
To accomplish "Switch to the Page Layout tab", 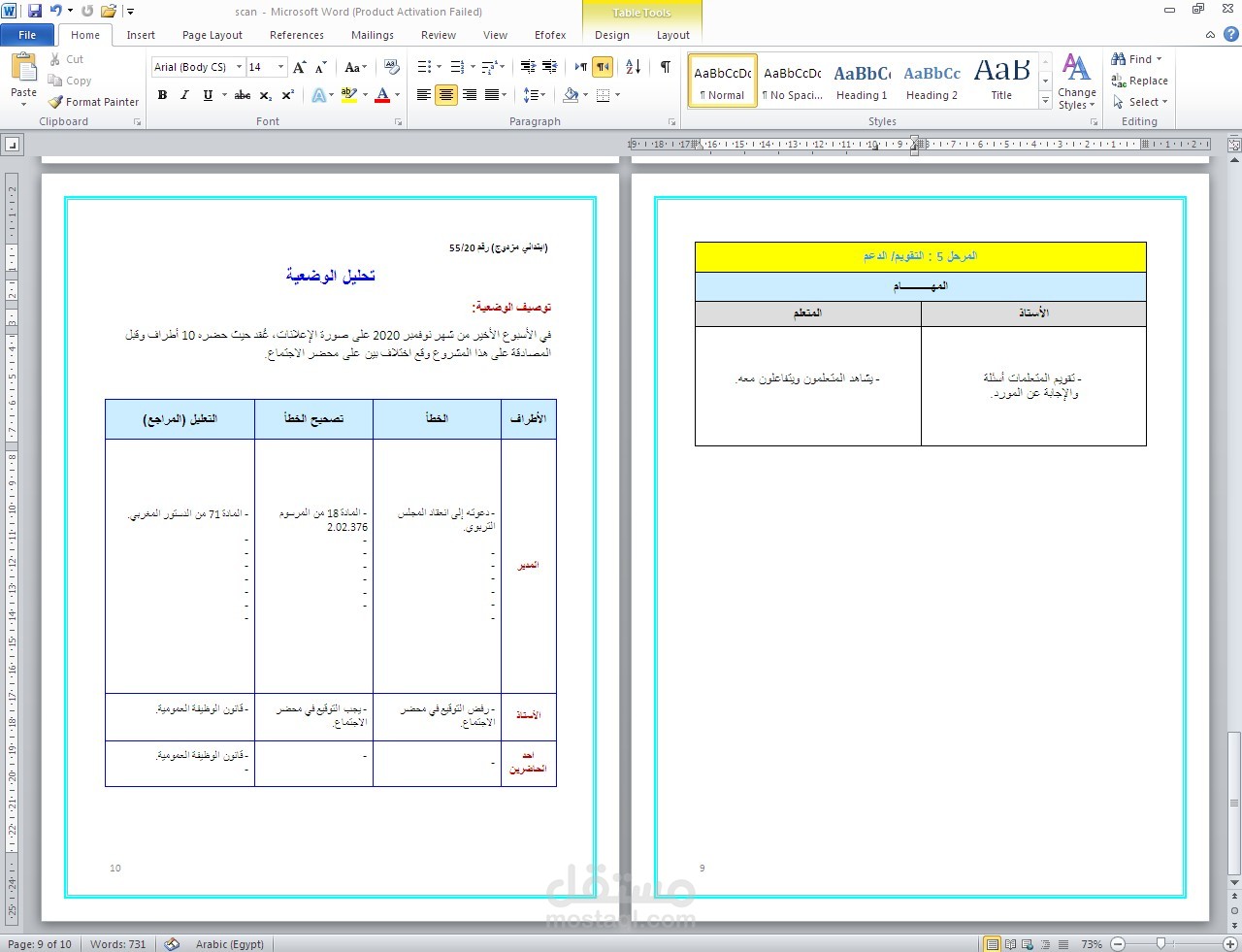I will click(x=212, y=35).
